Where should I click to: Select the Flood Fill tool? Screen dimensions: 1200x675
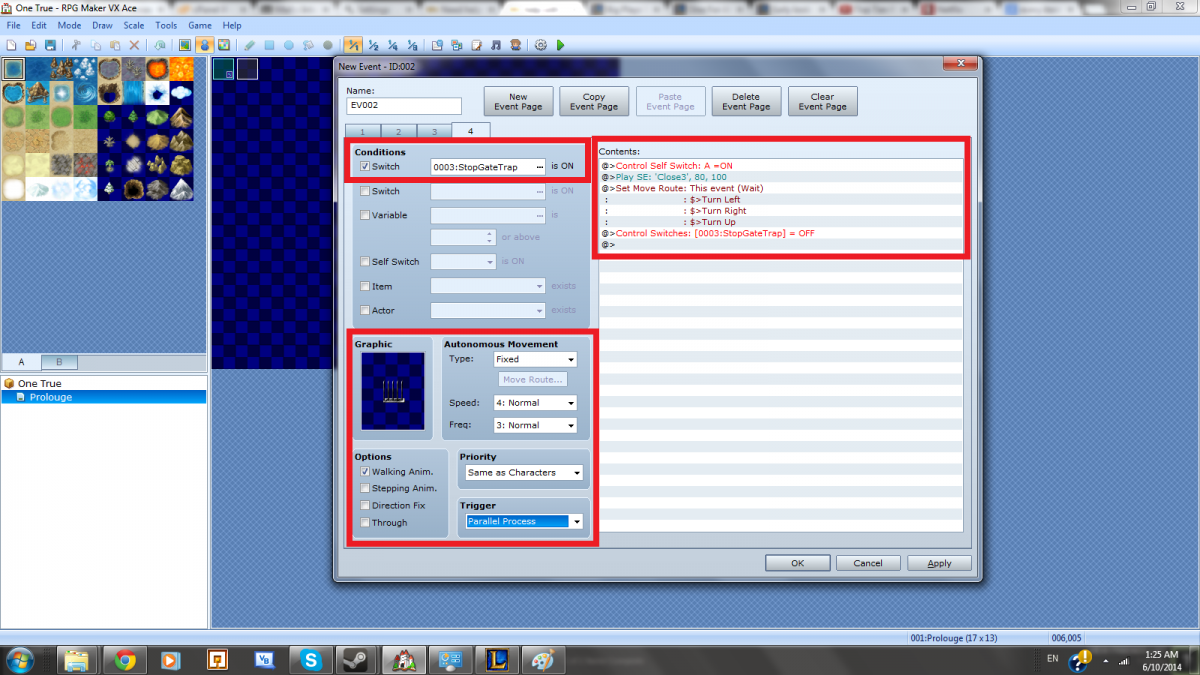point(308,45)
